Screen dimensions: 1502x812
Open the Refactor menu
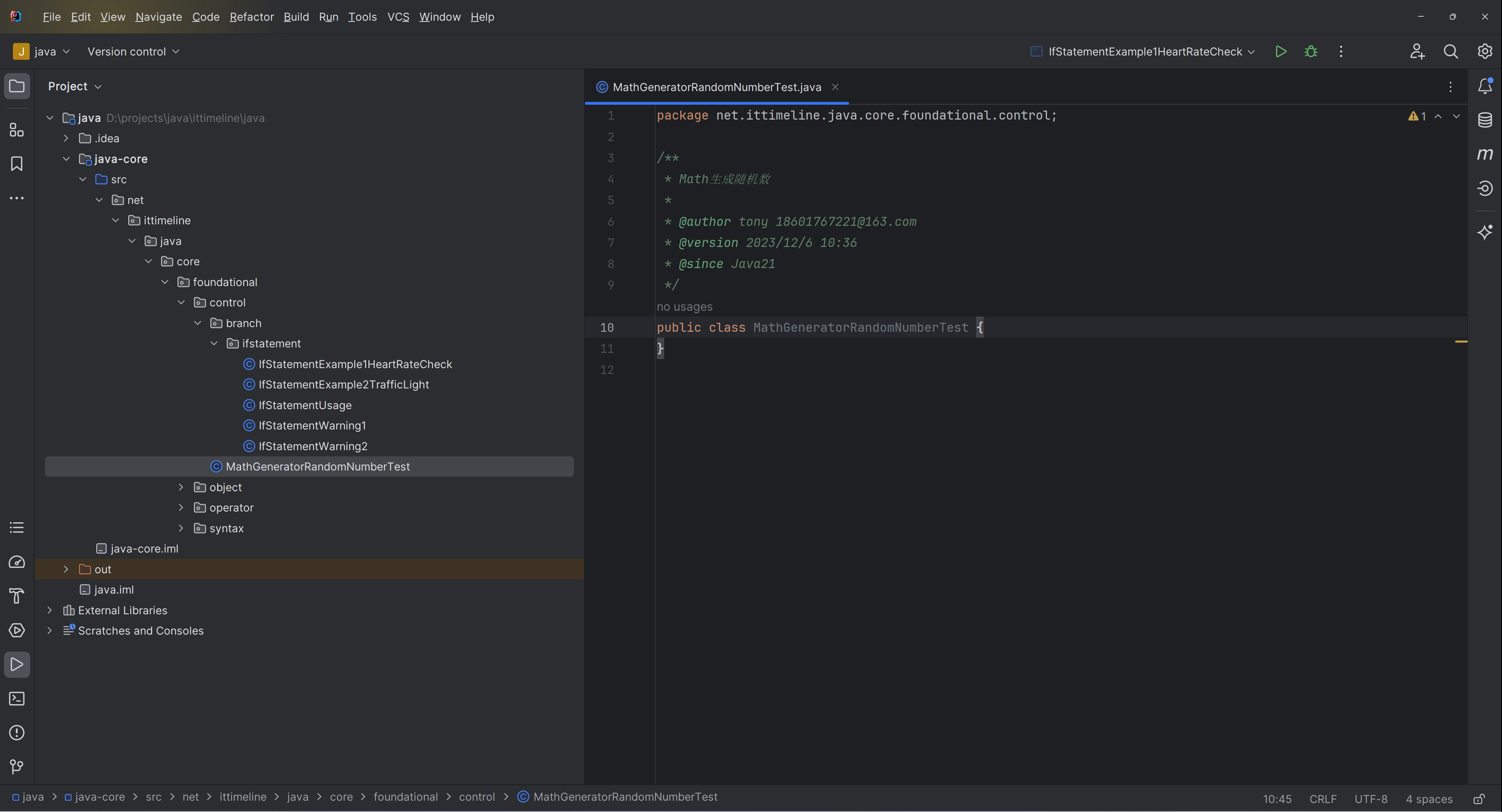(251, 17)
